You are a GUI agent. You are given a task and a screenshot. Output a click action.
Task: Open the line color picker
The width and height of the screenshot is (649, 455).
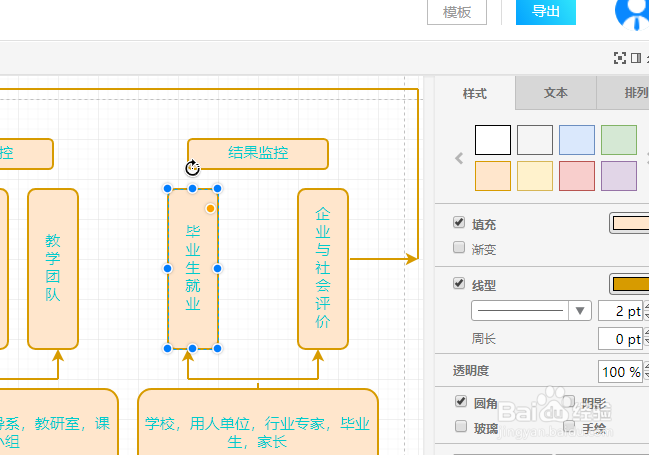[630, 284]
